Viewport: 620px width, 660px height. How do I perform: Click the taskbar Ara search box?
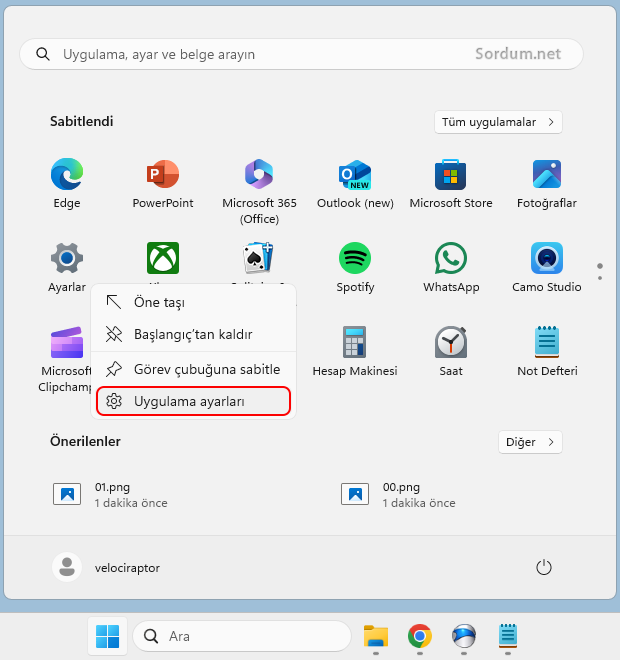tap(242, 636)
